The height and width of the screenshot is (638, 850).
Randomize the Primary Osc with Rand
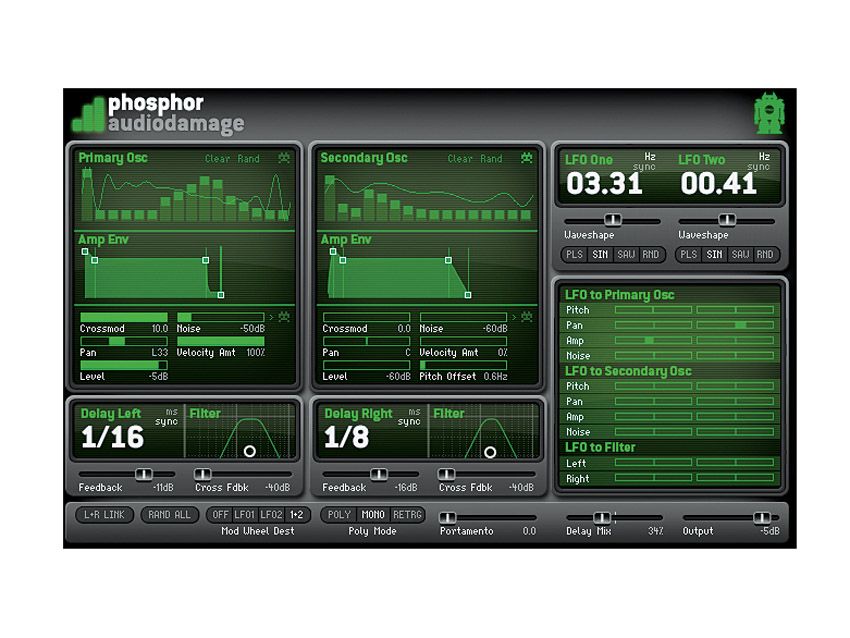point(248,159)
